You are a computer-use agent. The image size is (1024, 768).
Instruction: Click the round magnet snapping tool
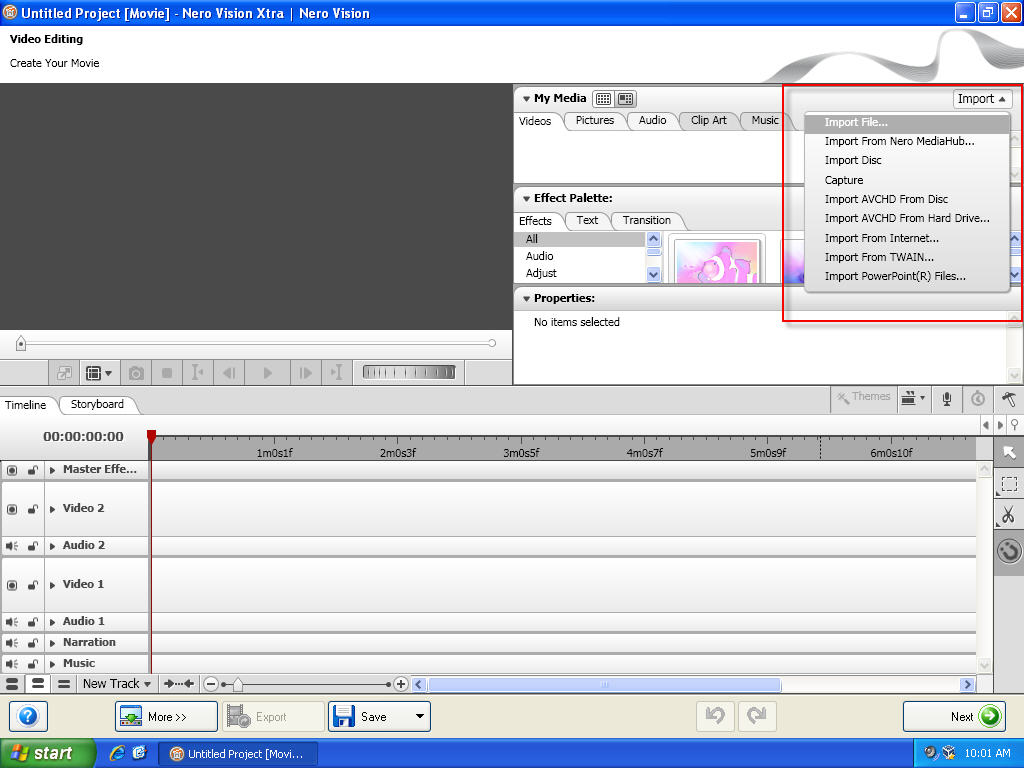tap(1009, 551)
